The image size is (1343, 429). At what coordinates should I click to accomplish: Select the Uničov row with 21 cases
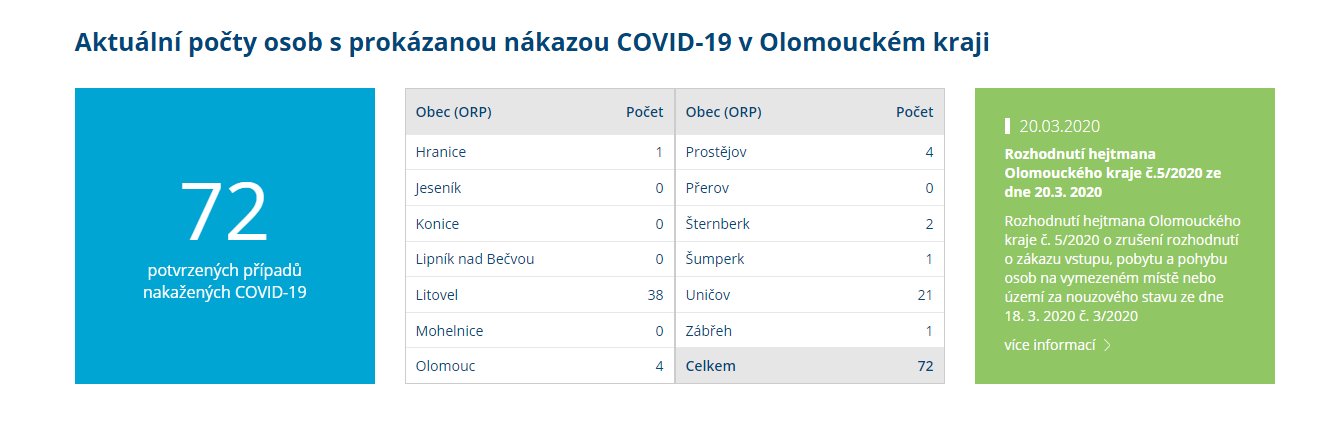coord(810,295)
